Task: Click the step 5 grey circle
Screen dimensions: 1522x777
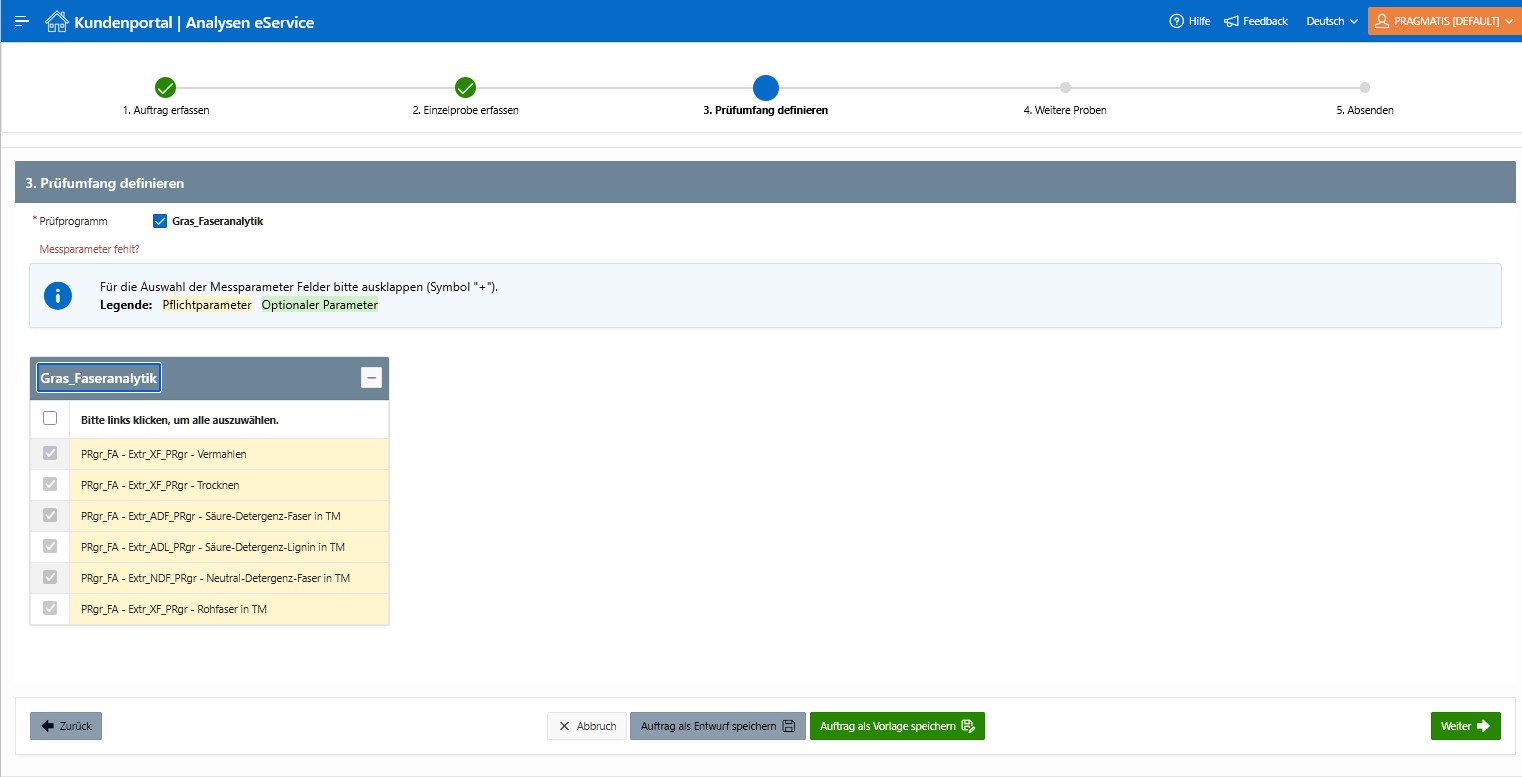Action: (1365, 88)
